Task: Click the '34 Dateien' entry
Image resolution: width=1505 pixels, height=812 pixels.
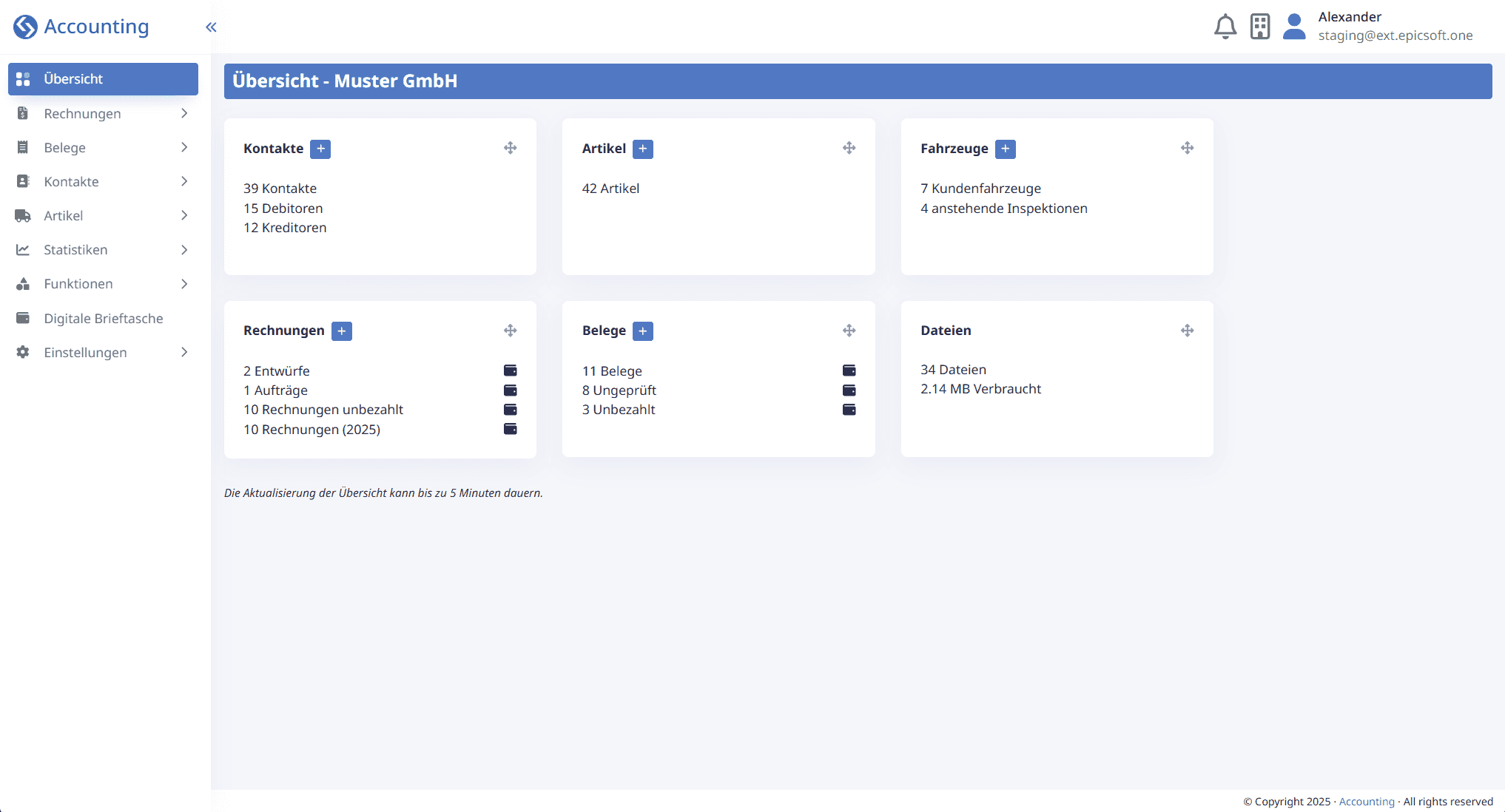Action: [953, 370]
